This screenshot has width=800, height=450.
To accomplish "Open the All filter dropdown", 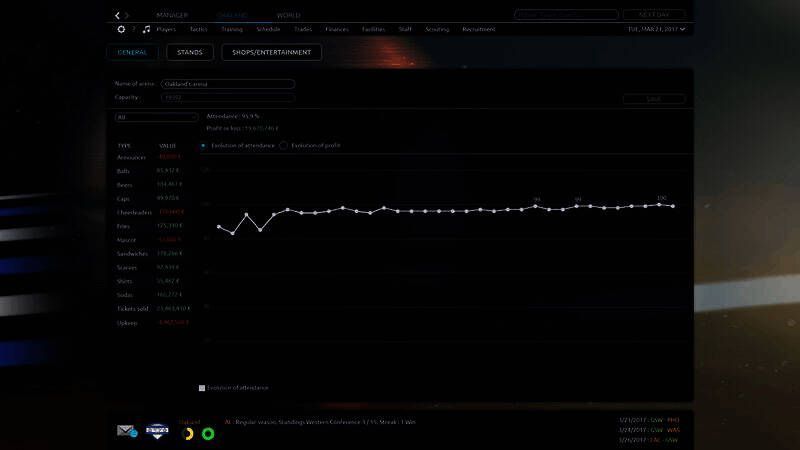I will 154,117.
